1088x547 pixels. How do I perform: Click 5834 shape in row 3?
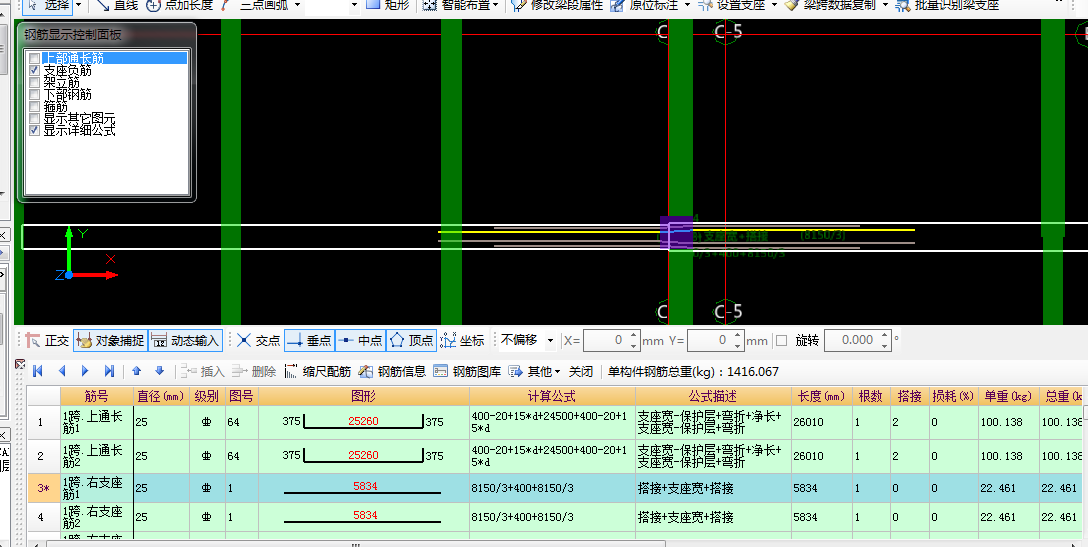coord(364,488)
